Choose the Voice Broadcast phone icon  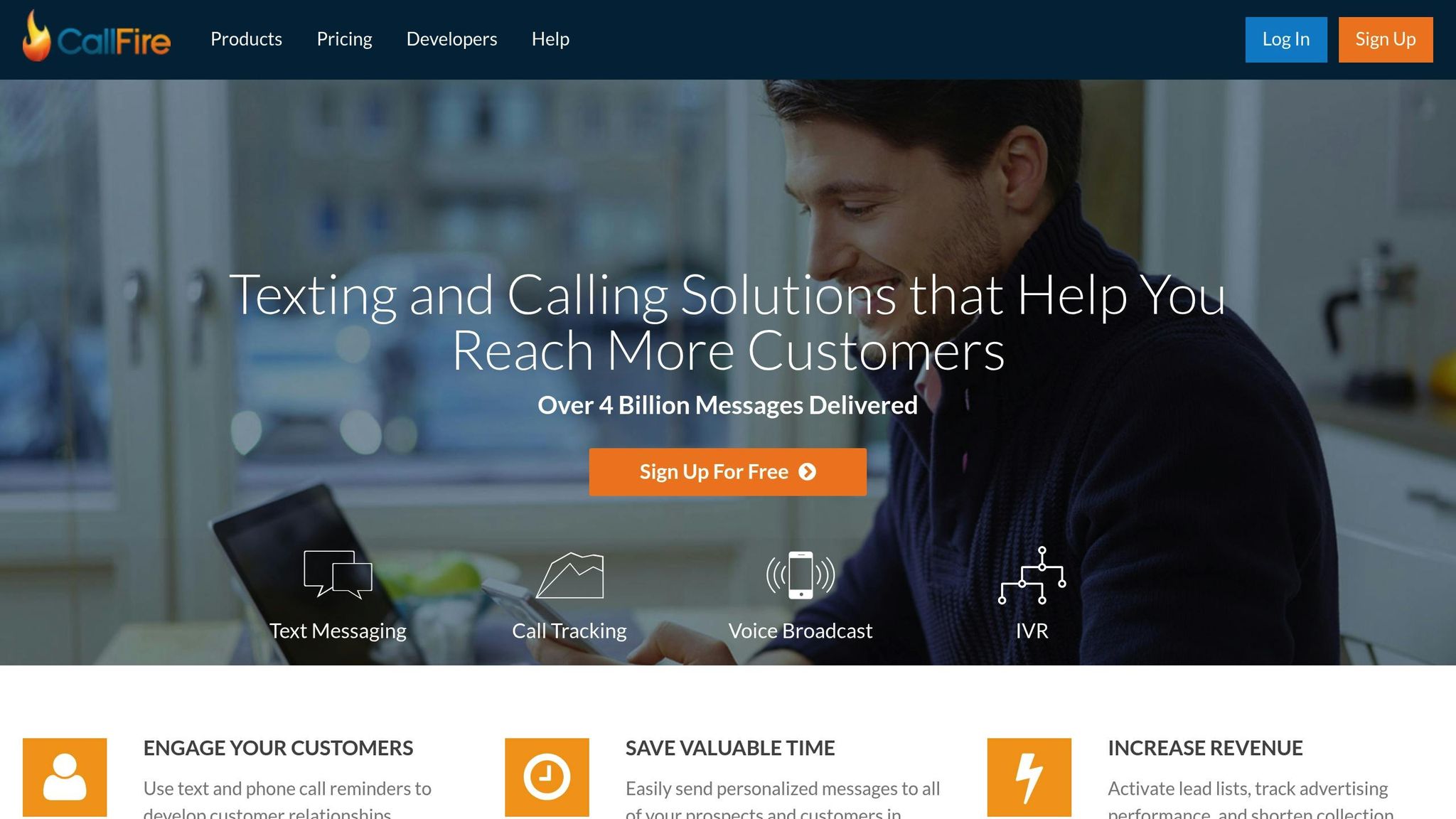pos(801,574)
